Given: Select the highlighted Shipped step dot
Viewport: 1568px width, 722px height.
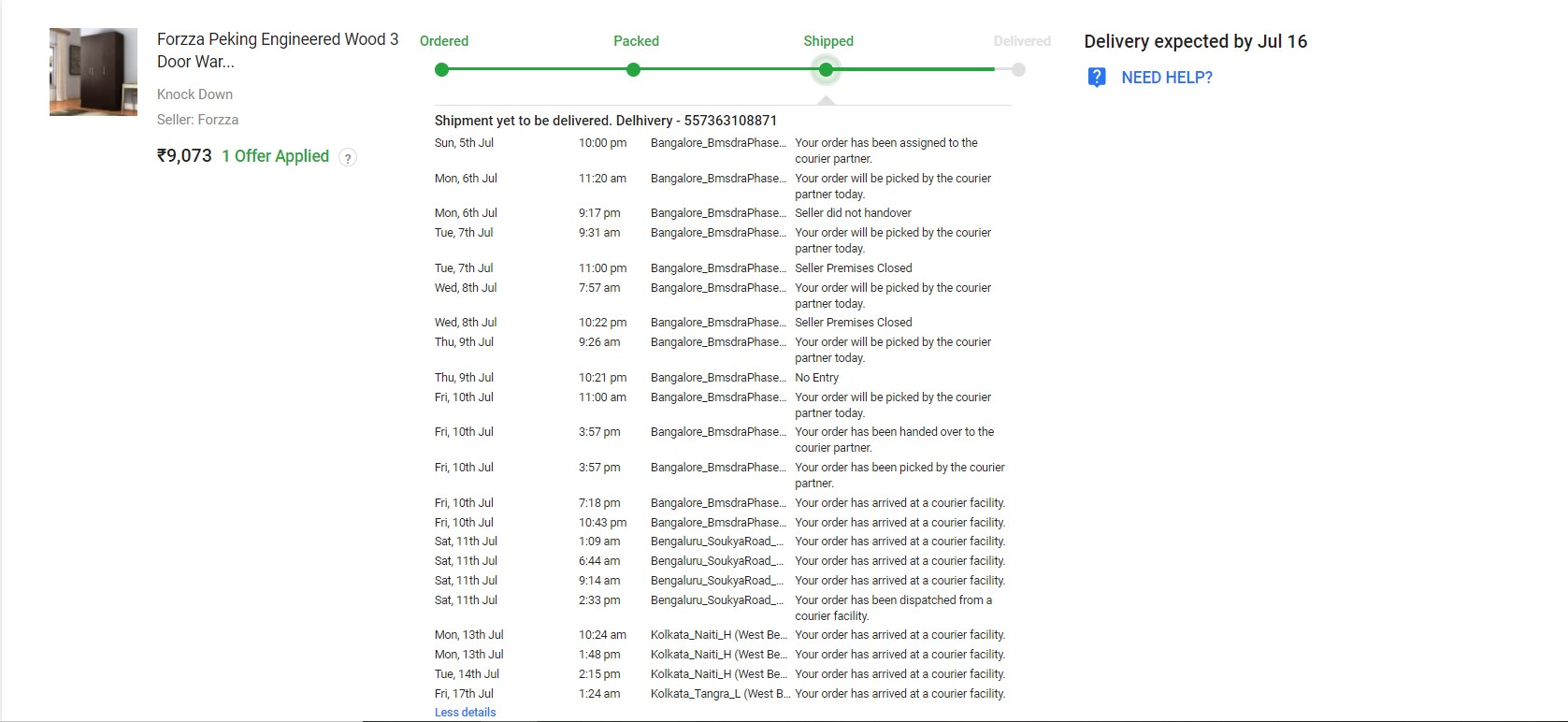Looking at the screenshot, I should click(x=826, y=70).
